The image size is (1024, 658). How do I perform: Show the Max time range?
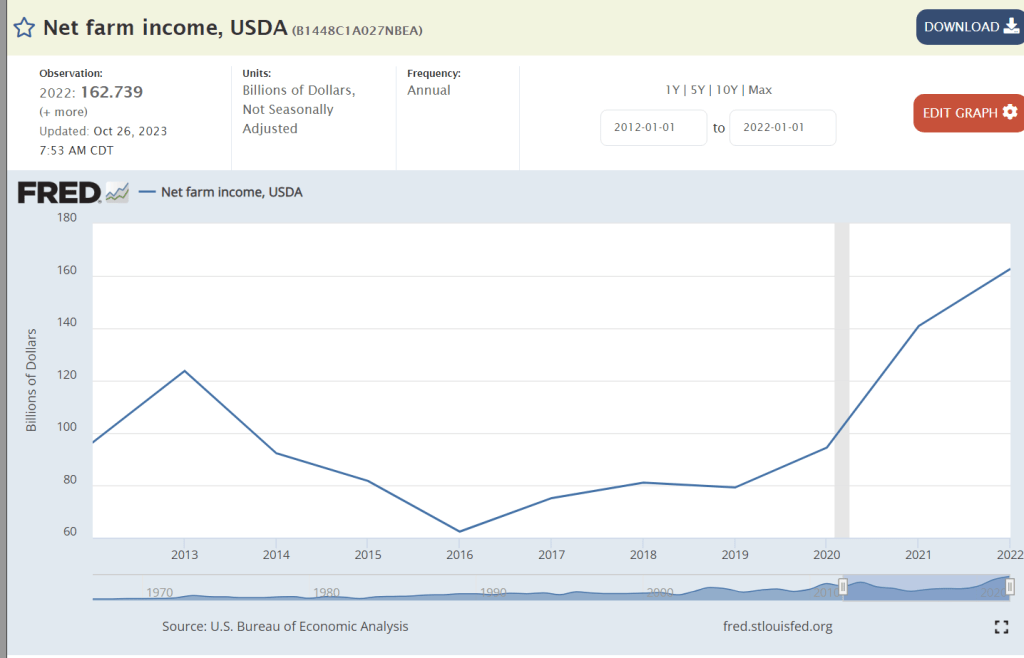(760, 90)
